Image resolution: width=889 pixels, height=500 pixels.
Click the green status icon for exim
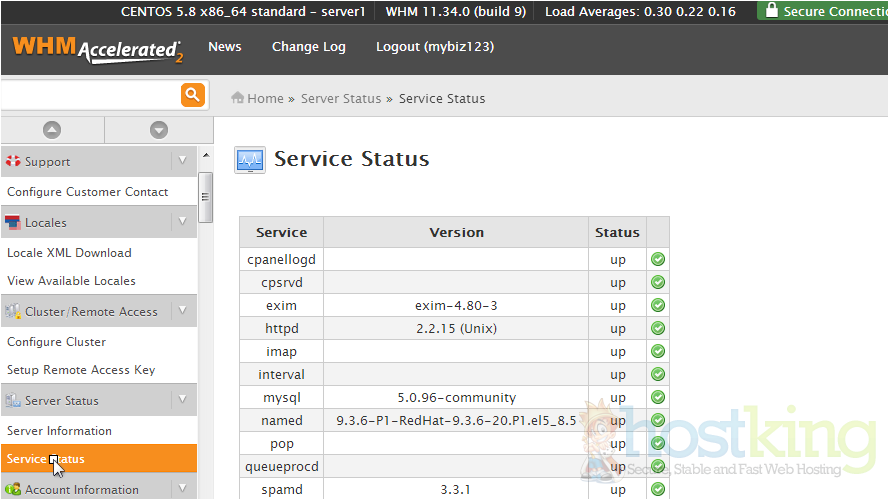pyautogui.click(x=658, y=305)
